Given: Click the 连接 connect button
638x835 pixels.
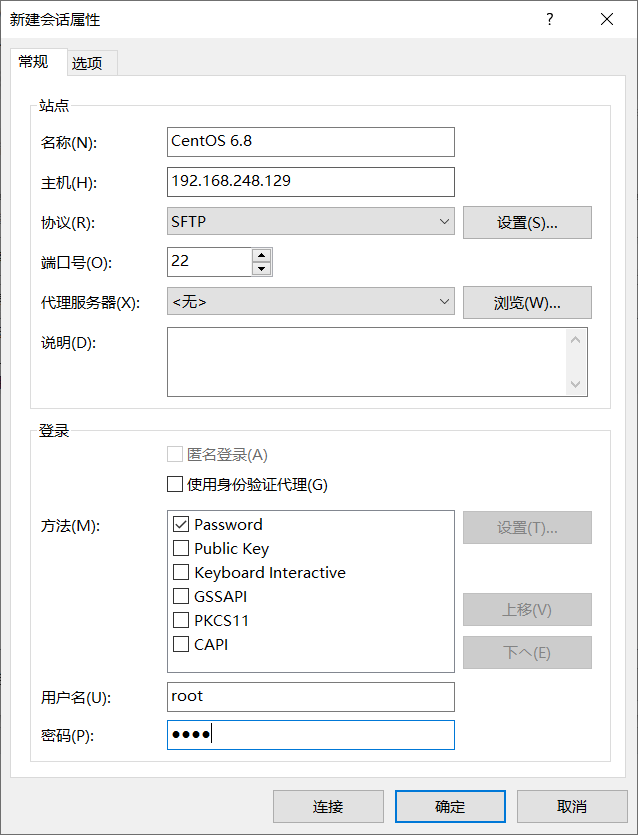Looking at the screenshot, I should click(329, 806).
